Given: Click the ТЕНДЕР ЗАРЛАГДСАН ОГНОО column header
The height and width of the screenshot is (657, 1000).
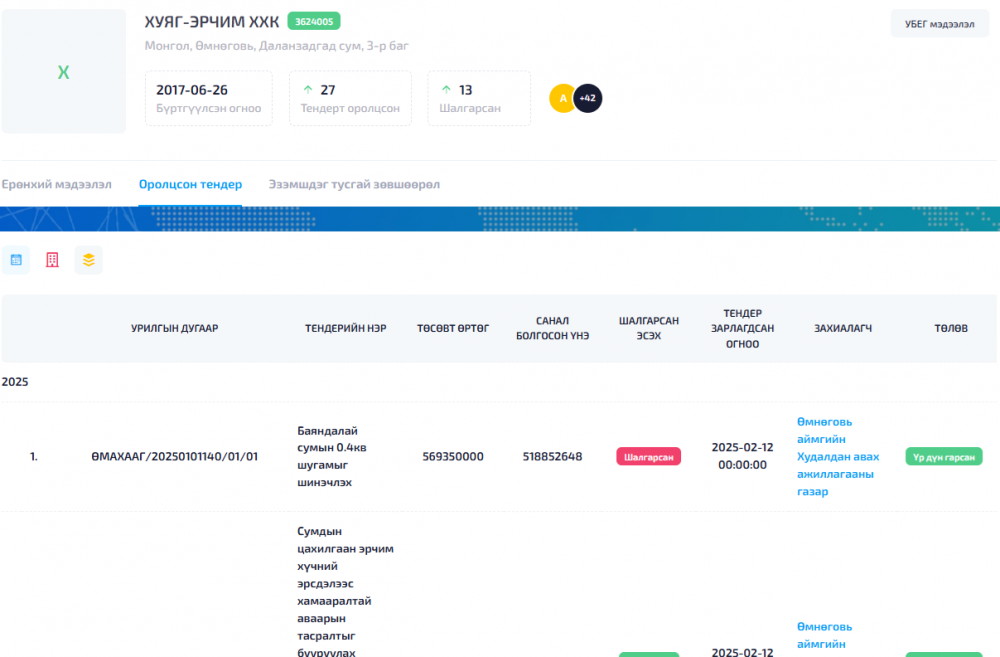Looking at the screenshot, I should tap(742, 328).
